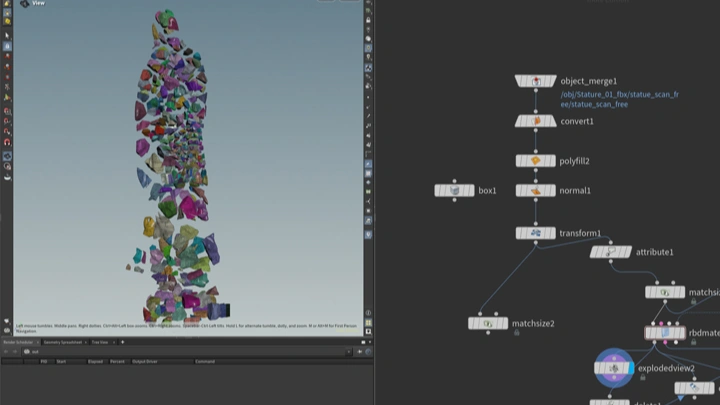Click the camera icon beside View label
This screenshot has height=405, width=720.
click(24, 3)
